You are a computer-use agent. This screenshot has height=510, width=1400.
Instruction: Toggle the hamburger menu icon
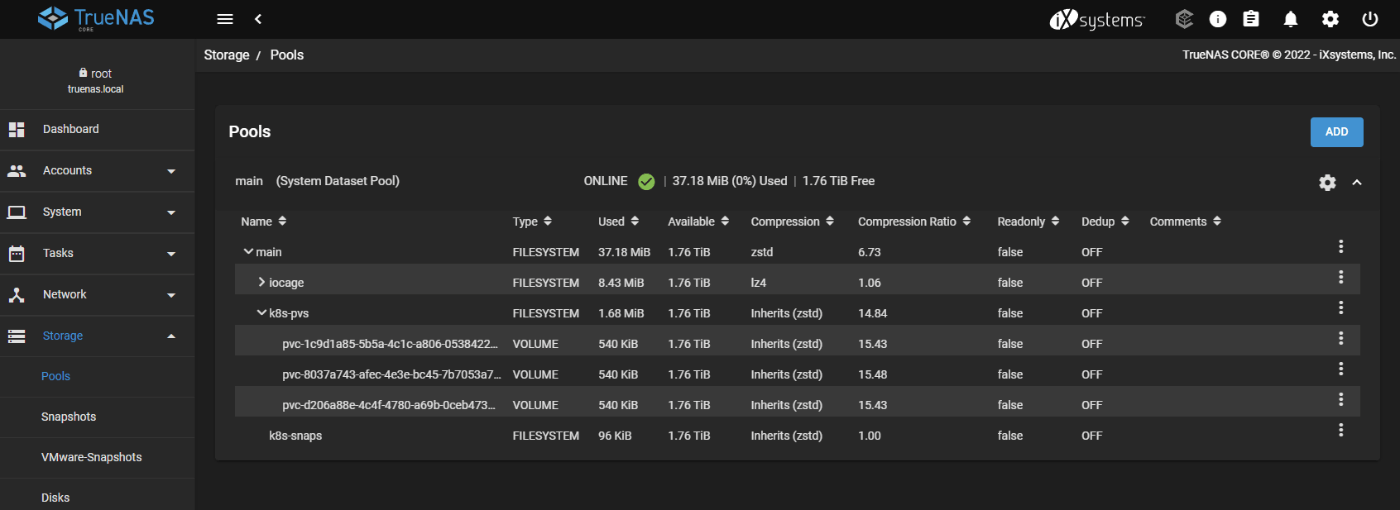coord(225,19)
